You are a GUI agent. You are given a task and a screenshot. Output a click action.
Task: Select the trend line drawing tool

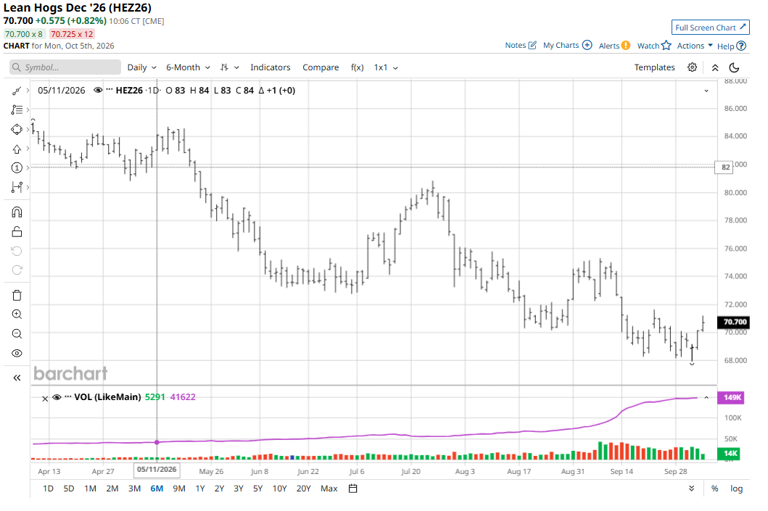point(17,91)
